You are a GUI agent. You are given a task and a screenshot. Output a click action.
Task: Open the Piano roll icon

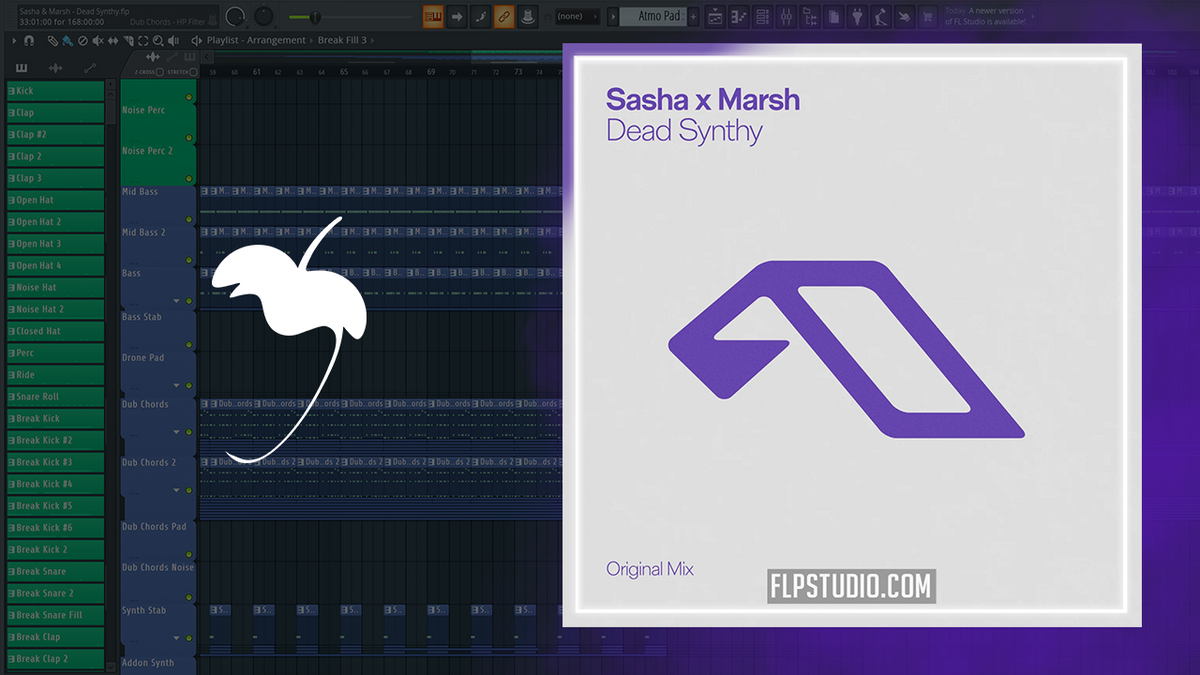tap(740, 16)
